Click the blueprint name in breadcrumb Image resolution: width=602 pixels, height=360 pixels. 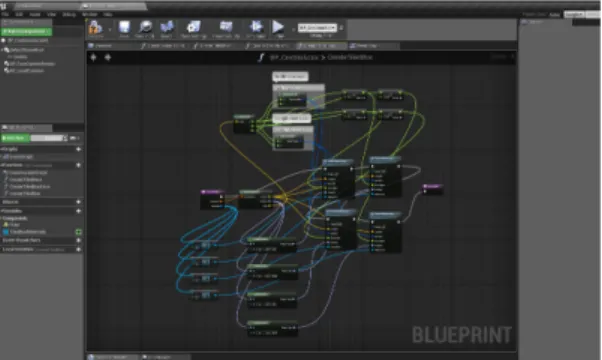[x=294, y=57]
